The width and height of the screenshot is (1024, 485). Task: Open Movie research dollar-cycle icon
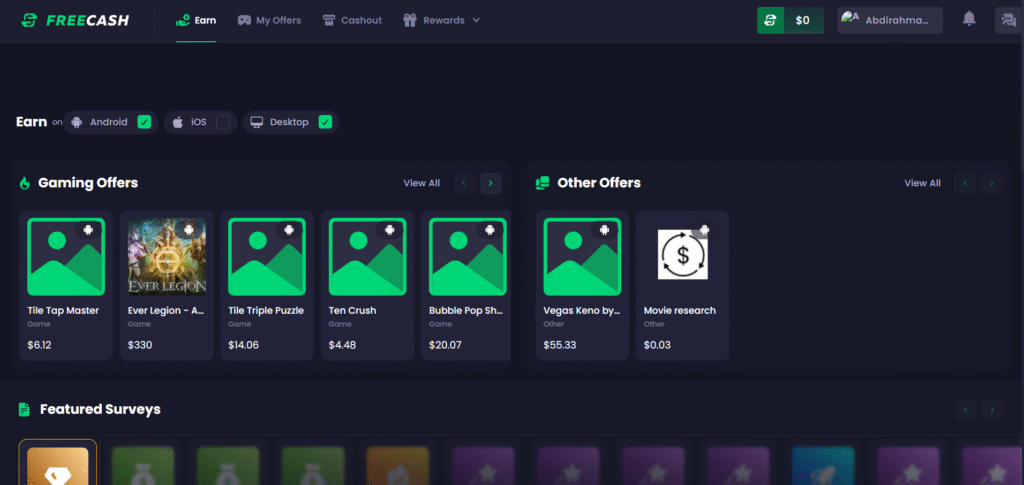click(x=683, y=255)
